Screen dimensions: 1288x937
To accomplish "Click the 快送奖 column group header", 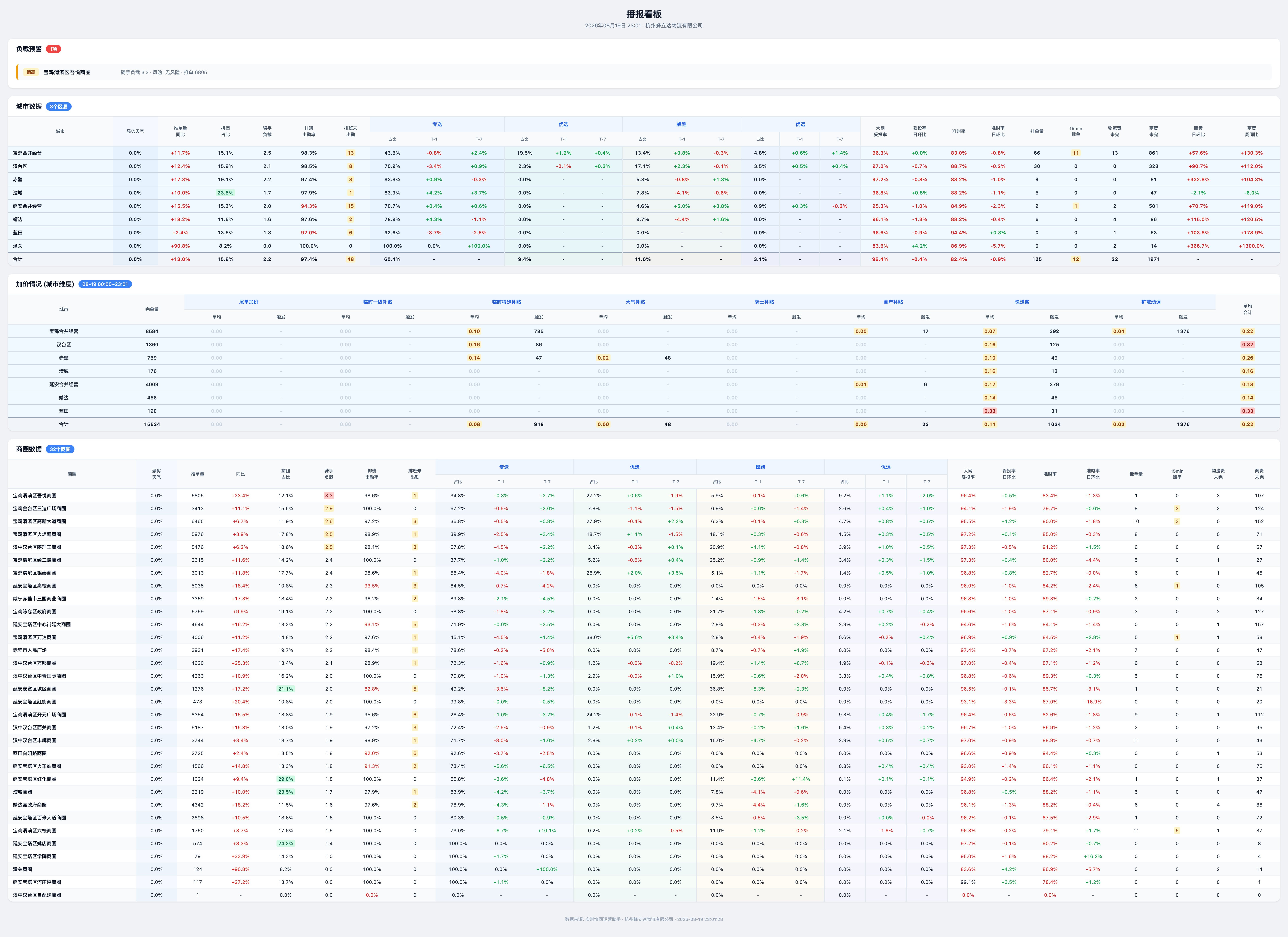I will 1022,302.
